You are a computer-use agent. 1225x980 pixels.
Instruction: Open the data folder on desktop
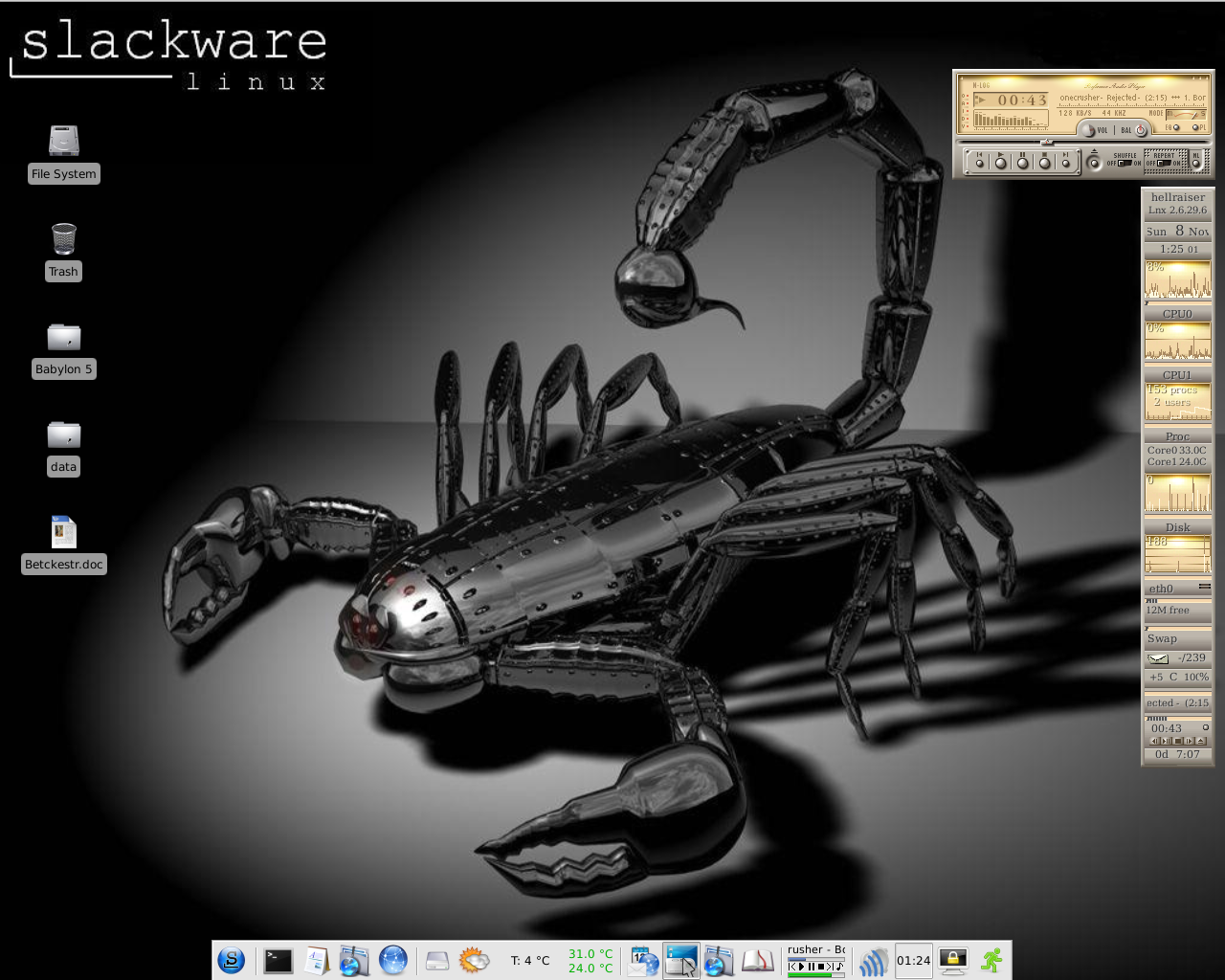point(63,447)
